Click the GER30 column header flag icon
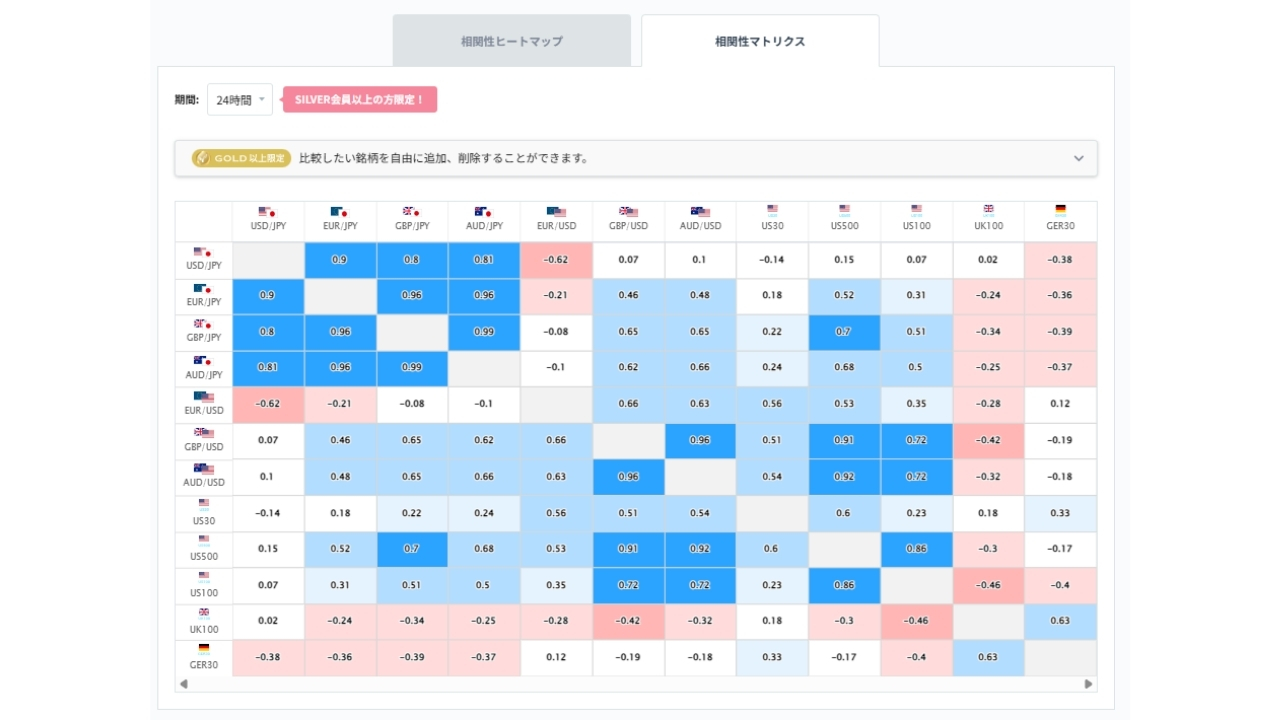Viewport: 1280px width, 720px height. click(1060, 211)
